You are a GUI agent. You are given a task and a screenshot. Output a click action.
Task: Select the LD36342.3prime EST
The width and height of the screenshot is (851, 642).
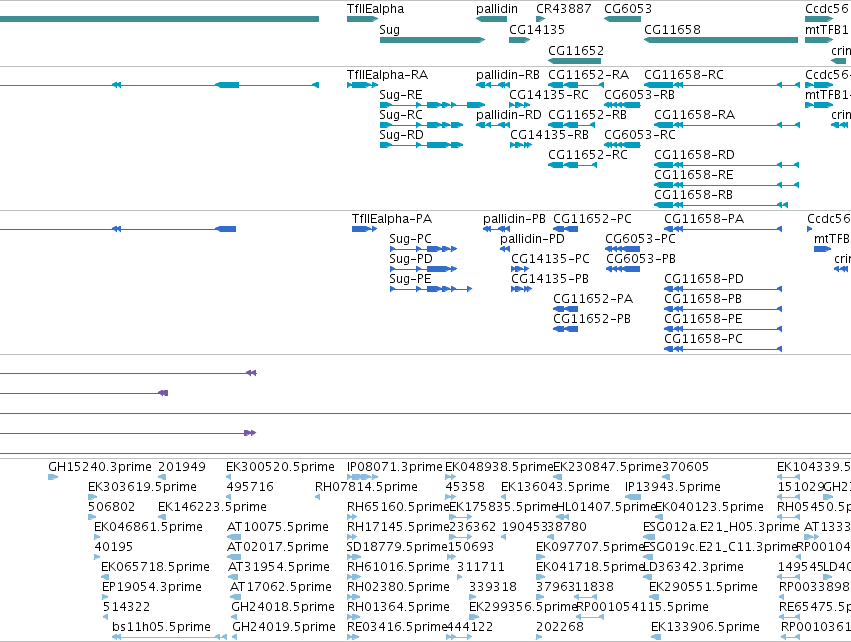tap(649, 577)
